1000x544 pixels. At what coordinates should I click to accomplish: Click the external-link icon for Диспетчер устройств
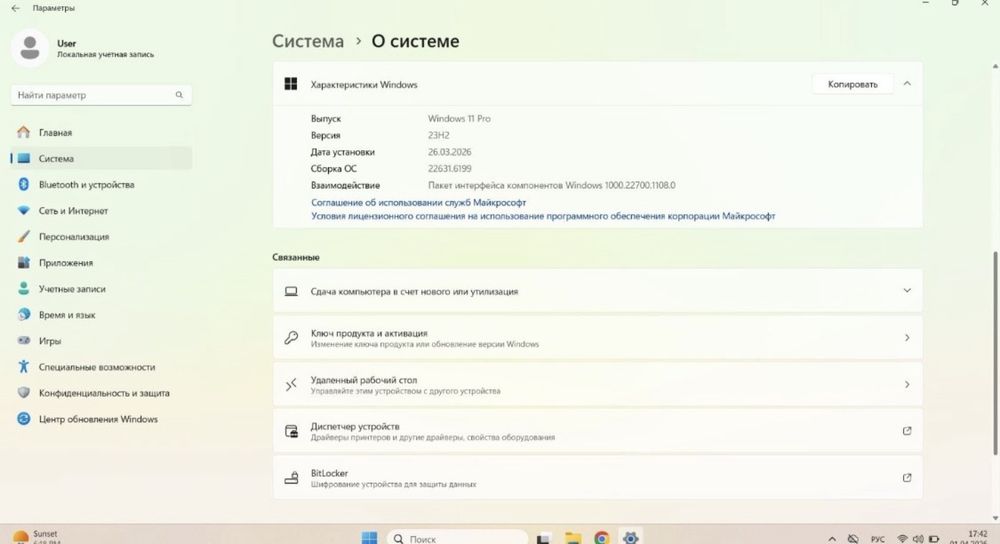907,431
